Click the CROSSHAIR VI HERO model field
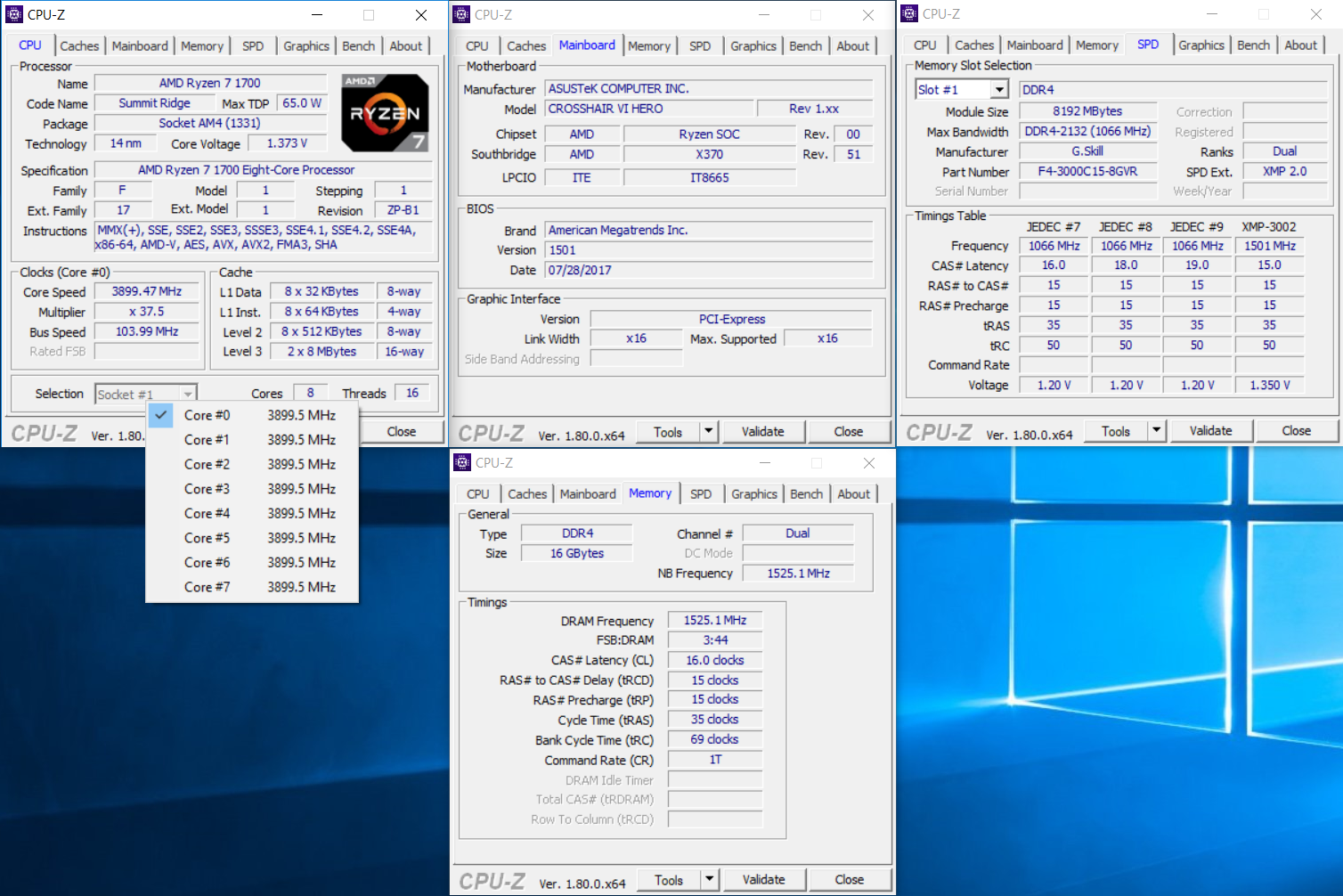Image resolution: width=1343 pixels, height=896 pixels. [x=647, y=109]
